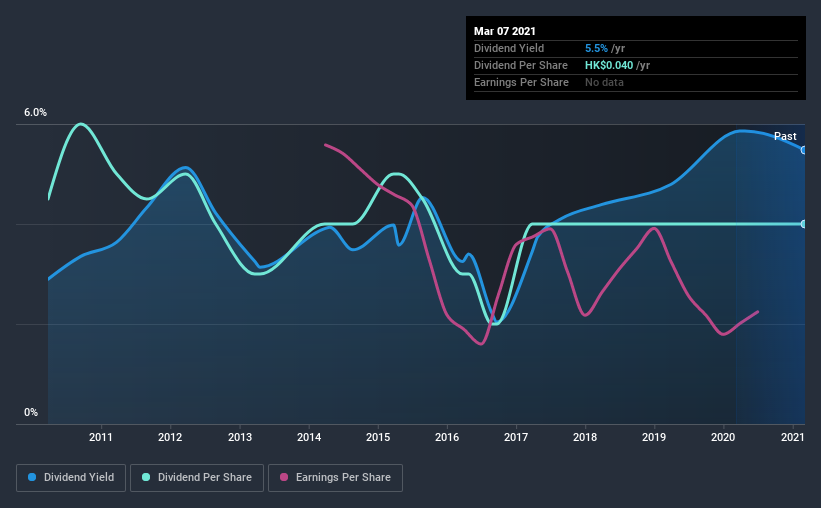Image resolution: width=821 pixels, height=508 pixels.
Task: Click the No data earnings value in tooltip
Action: pos(604,82)
